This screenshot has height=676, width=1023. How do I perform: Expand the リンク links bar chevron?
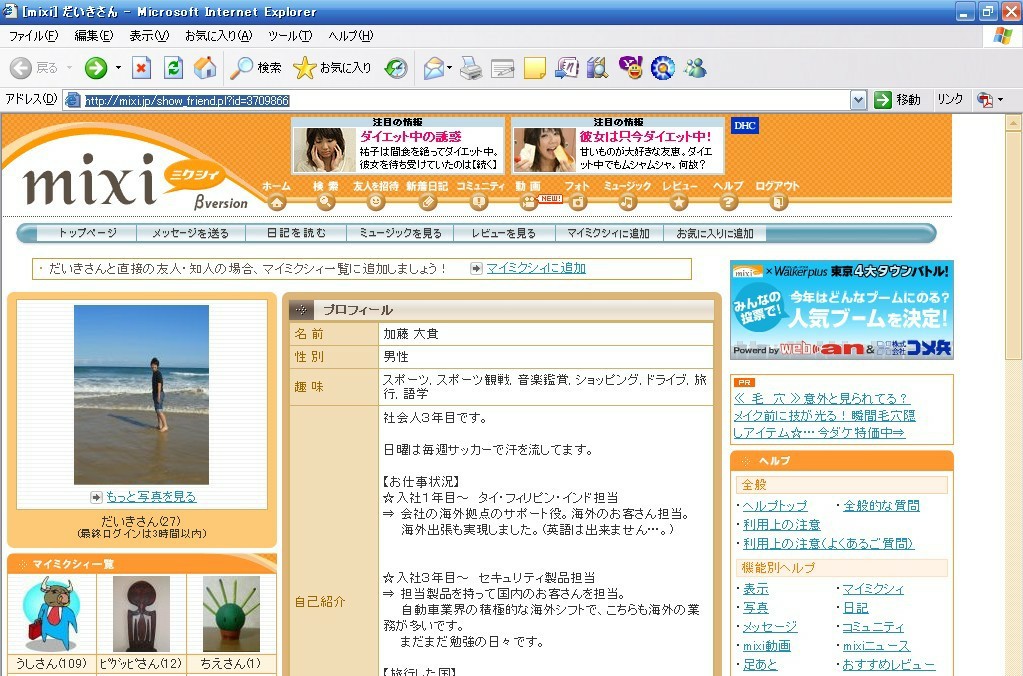point(950,99)
